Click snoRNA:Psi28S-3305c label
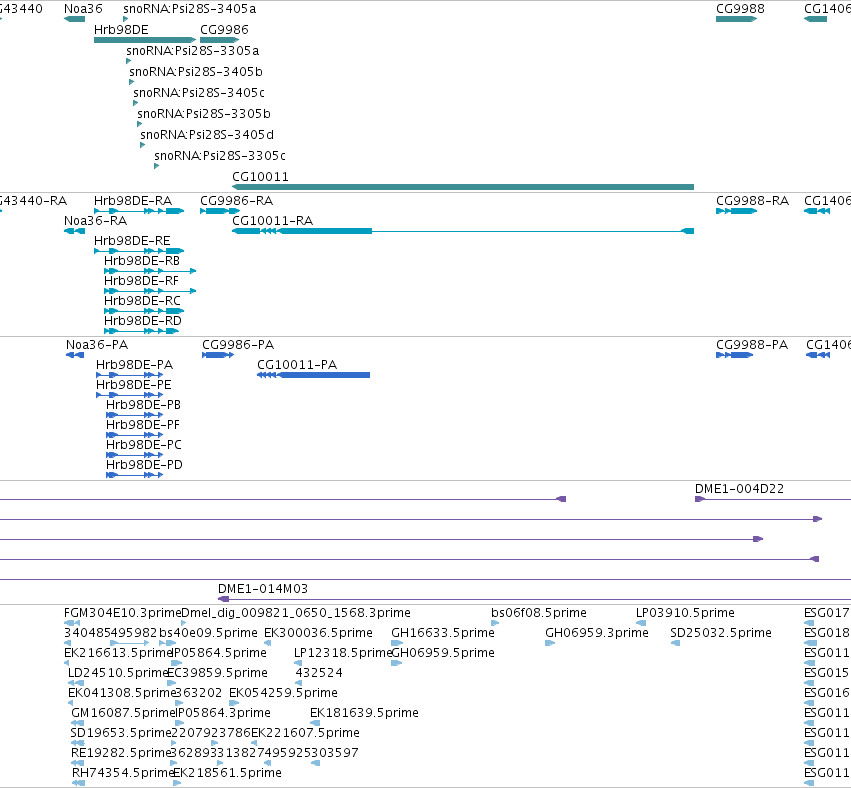Image resolution: width=851 pixels, height=788 pixels. click(x=220, y=156)
